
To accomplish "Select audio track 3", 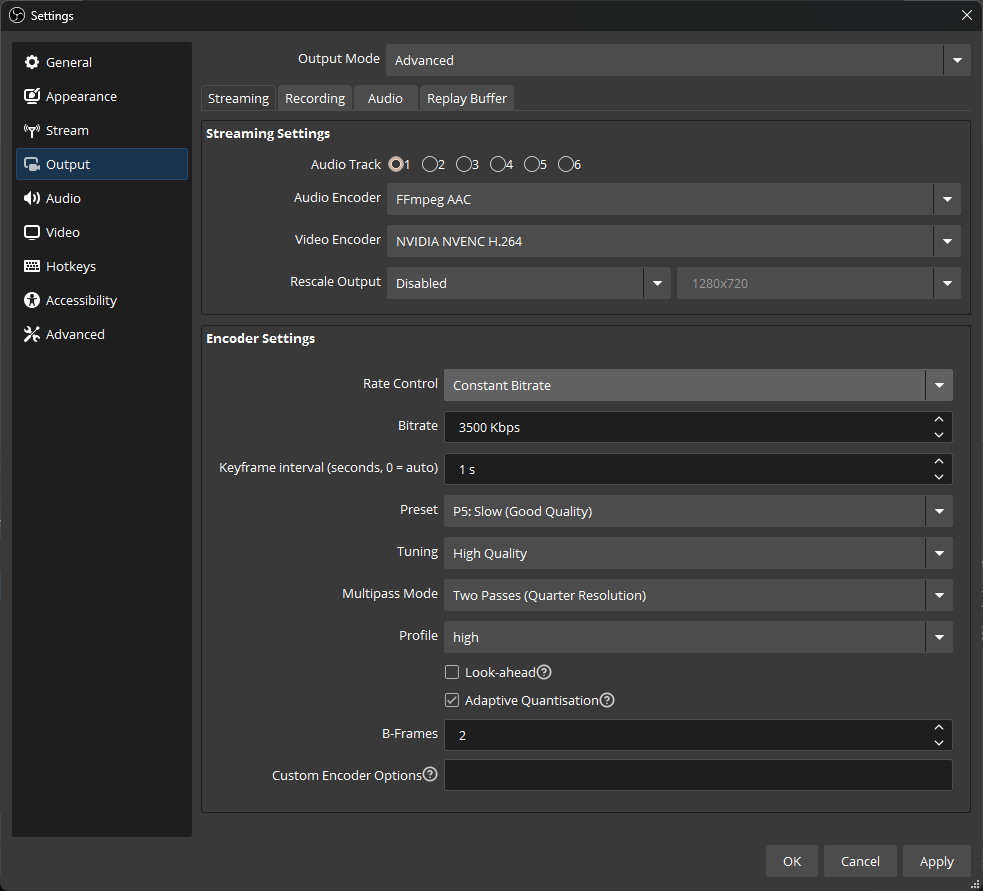I will (x=463, y=164).
